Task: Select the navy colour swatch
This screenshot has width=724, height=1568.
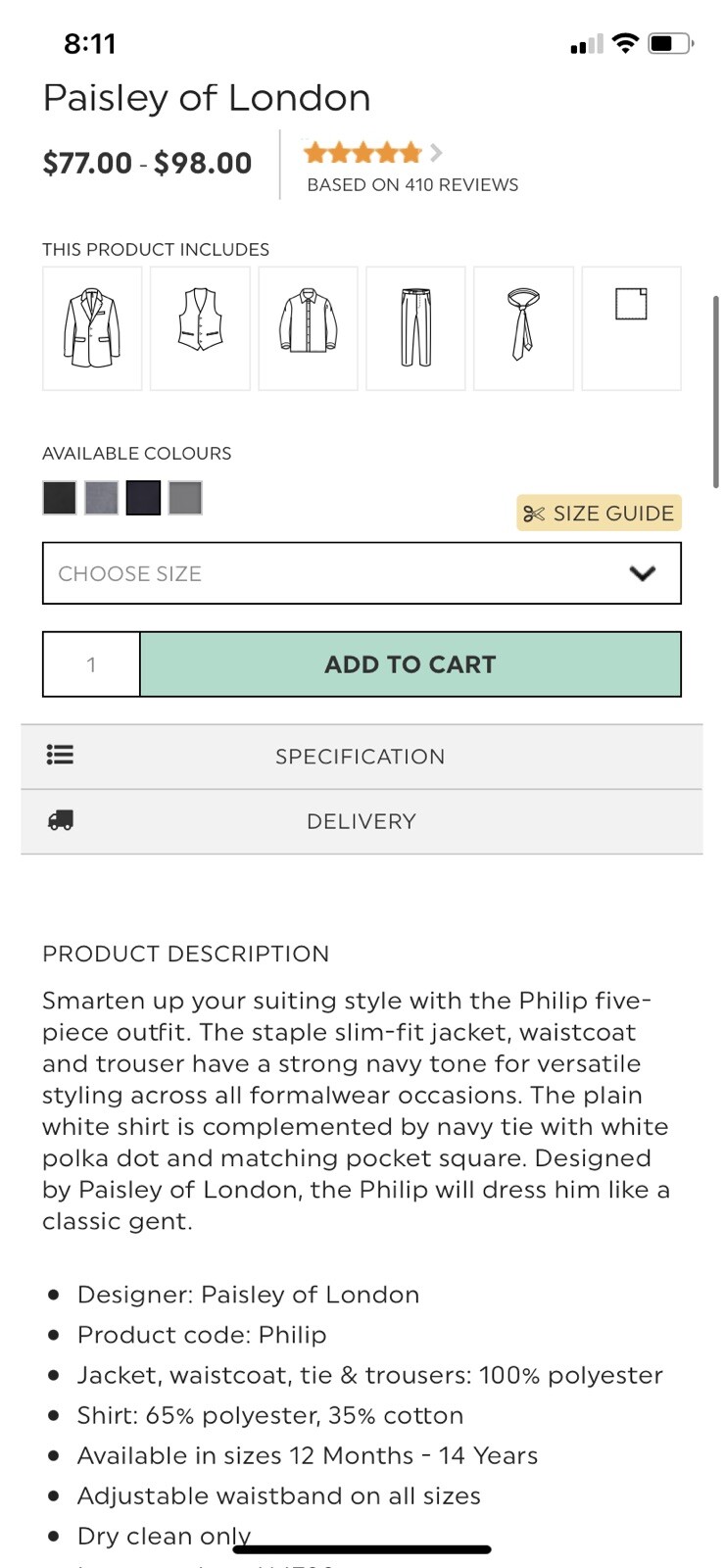Action: 143,498
